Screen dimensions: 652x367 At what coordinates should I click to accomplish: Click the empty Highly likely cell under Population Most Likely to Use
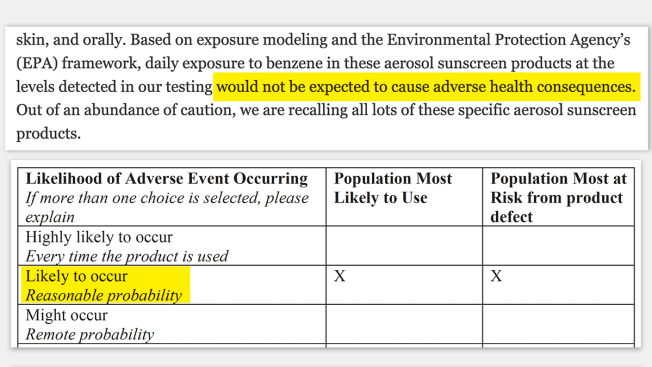pyautogui.click(x=404, y=246)
